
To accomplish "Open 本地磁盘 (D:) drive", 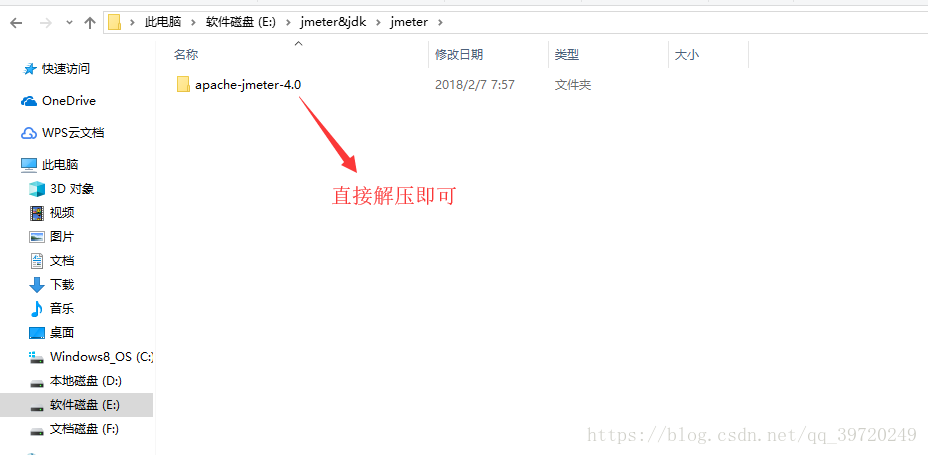I will pyautogui.click(x=75, y=380).
